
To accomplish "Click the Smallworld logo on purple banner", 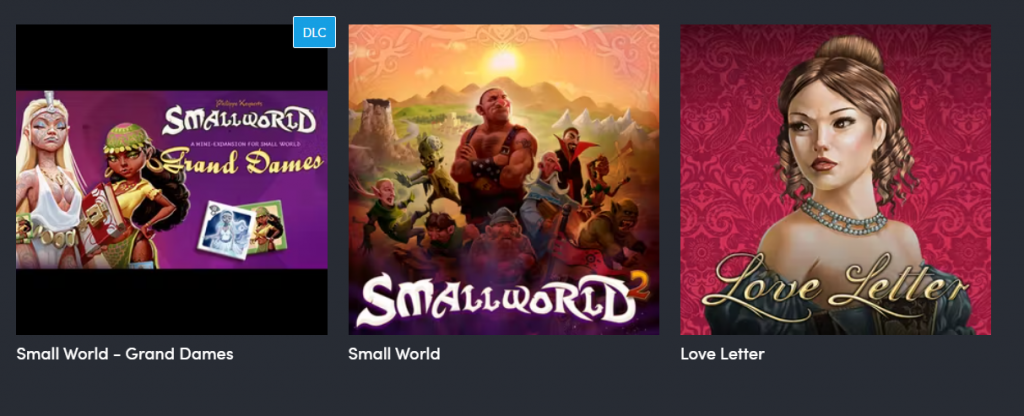I will click(x=238, y=121).
